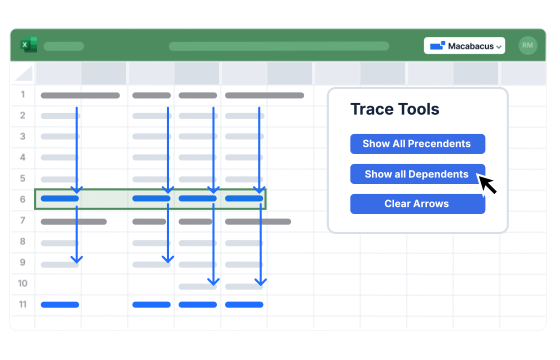Screen dimensions: 560x360
Task: Select row 1 header
Action: click(22, 95)
